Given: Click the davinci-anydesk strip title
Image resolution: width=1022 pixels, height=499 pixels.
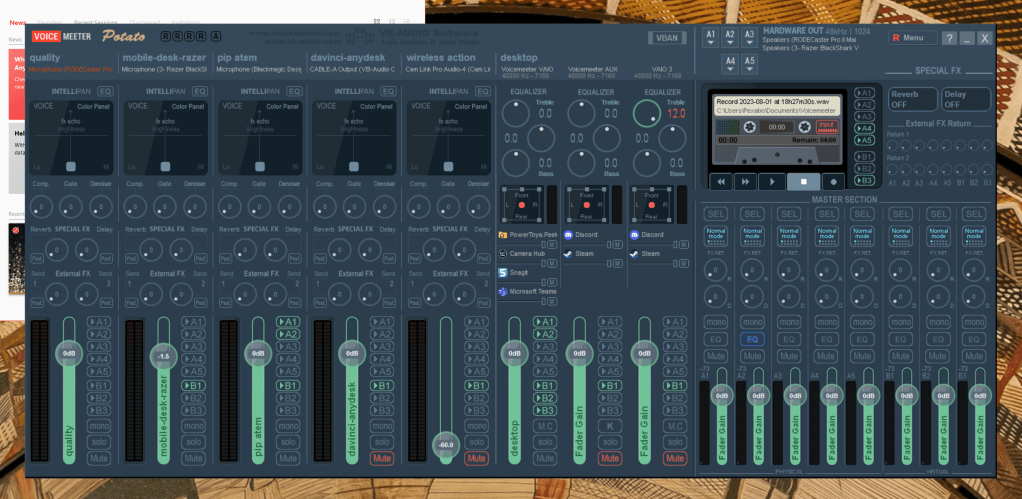Looking at the screenshot, I should [348, 57].
